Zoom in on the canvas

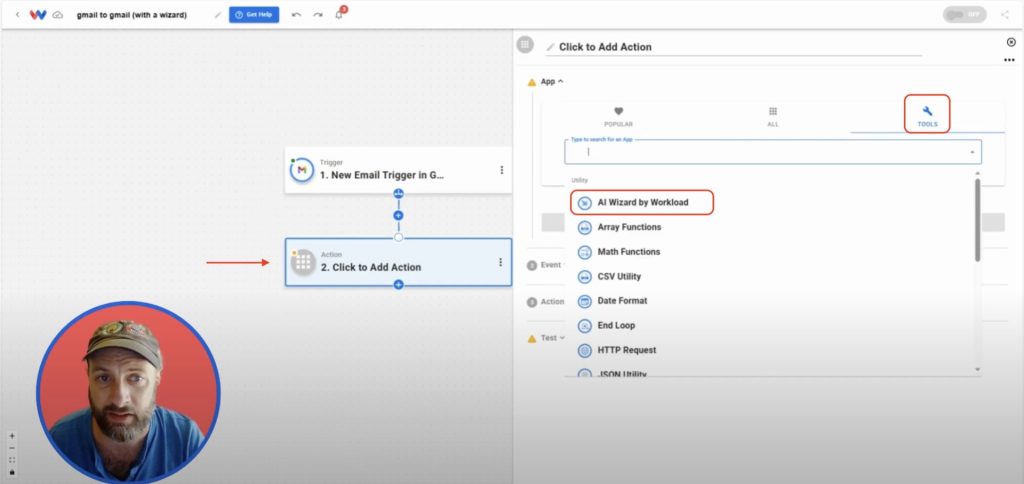tap(12, 436)
